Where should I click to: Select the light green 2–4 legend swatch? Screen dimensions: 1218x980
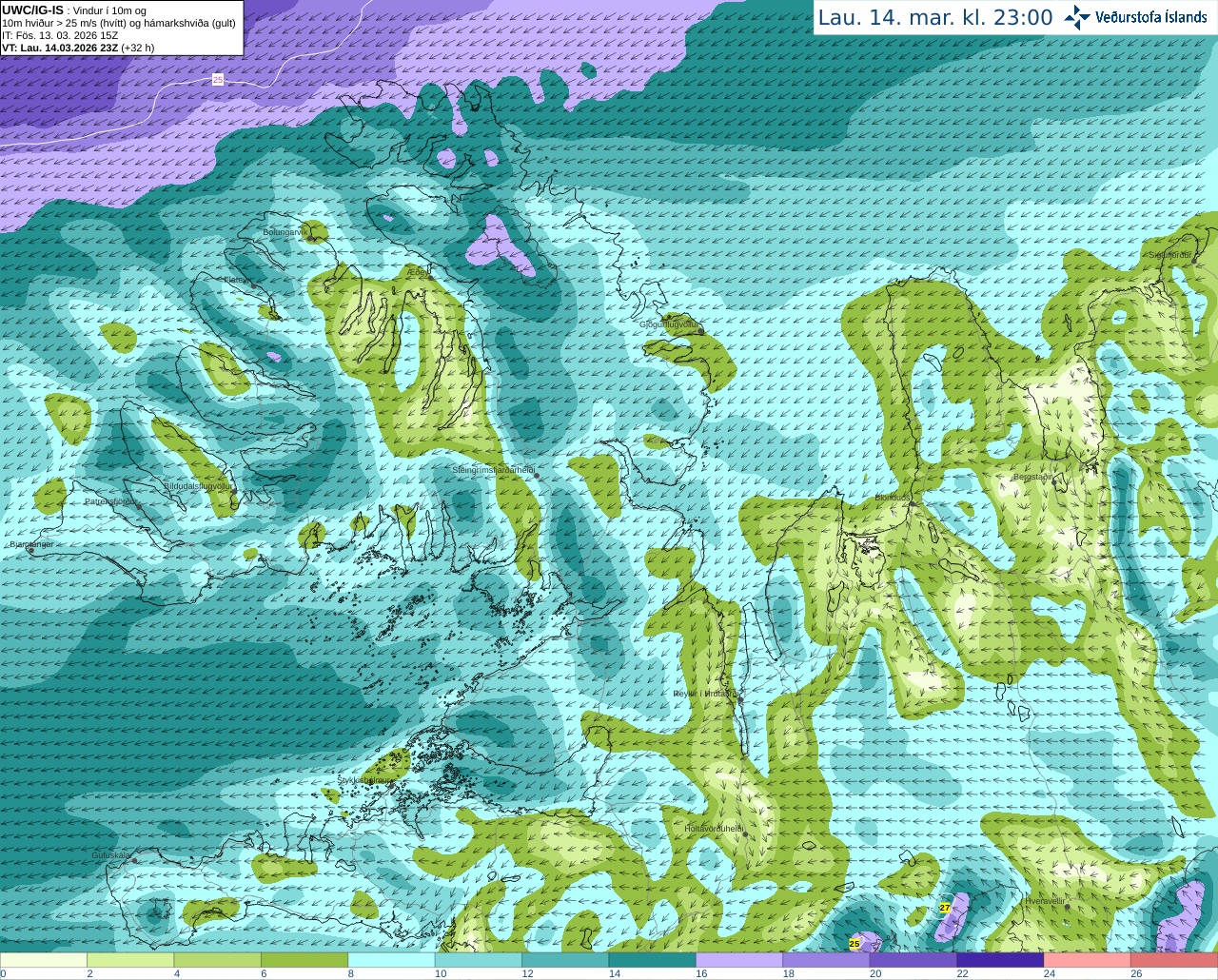[x=130, y=960]
